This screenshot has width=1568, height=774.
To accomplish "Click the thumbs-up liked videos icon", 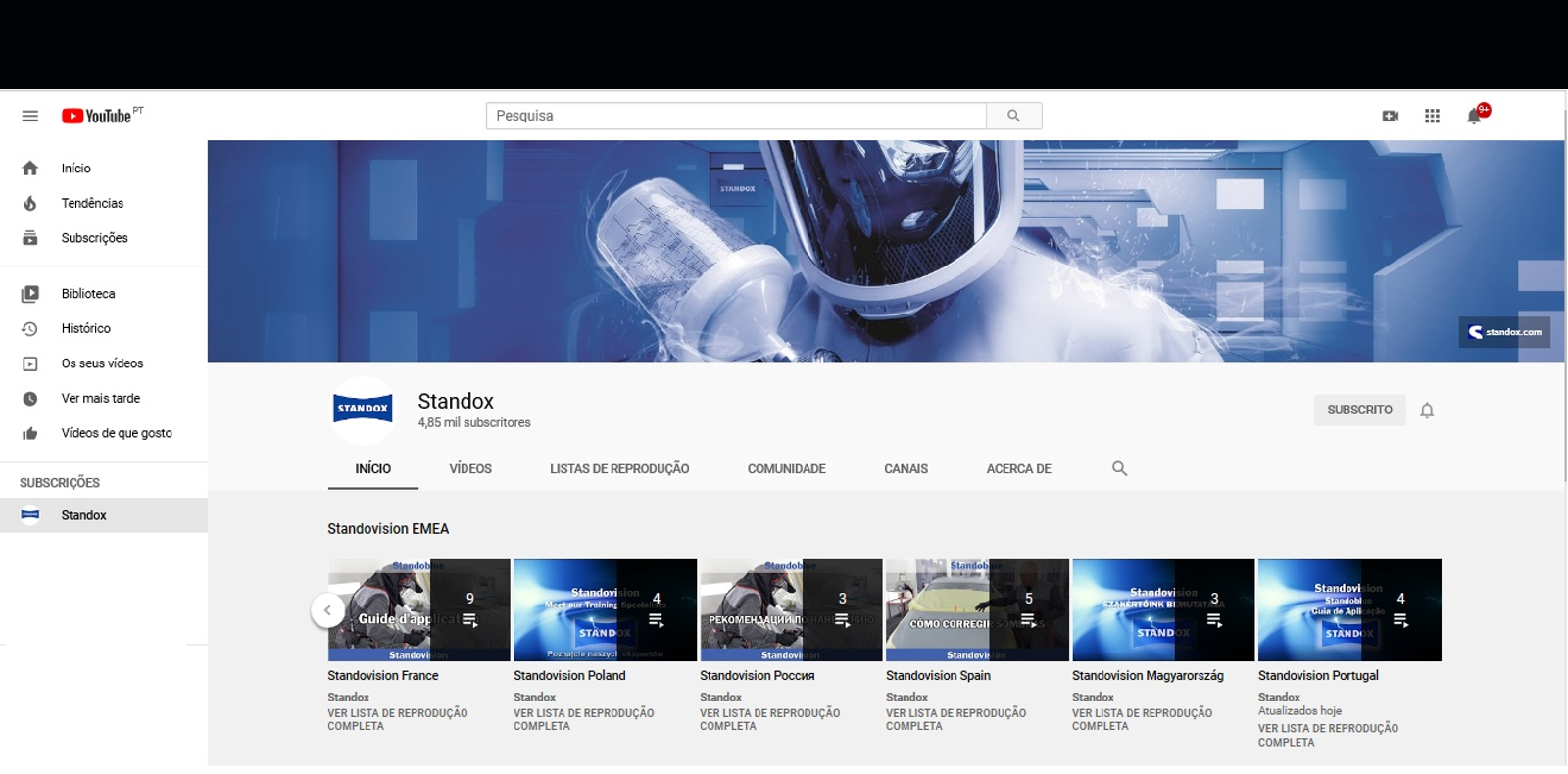I will click(30, 433).
